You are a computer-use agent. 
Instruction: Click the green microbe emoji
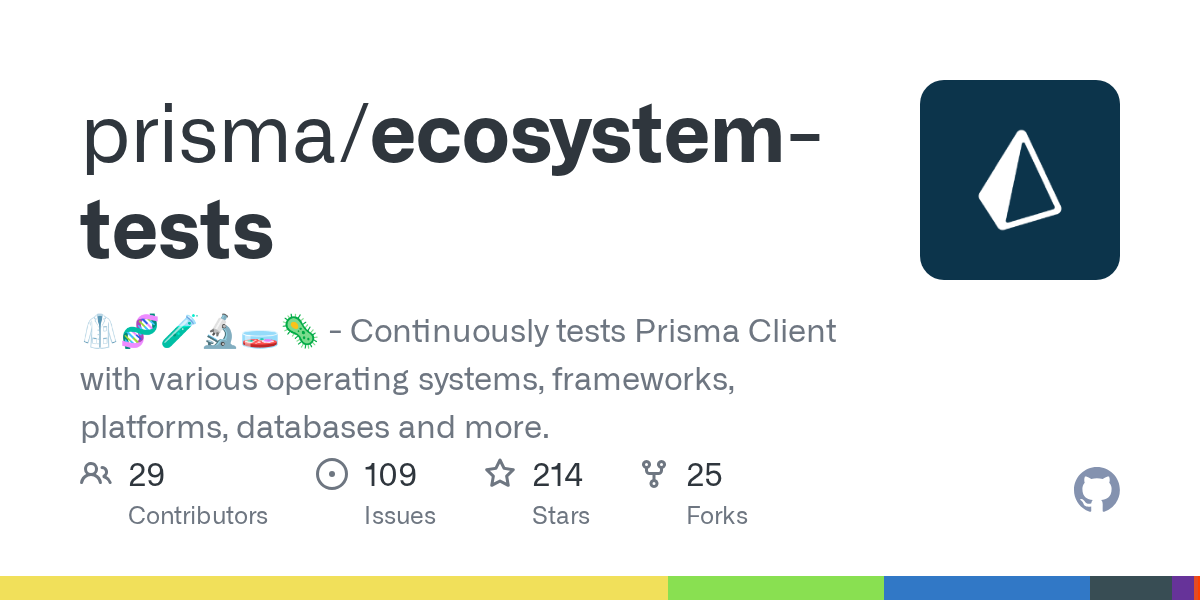click(299, 332)
